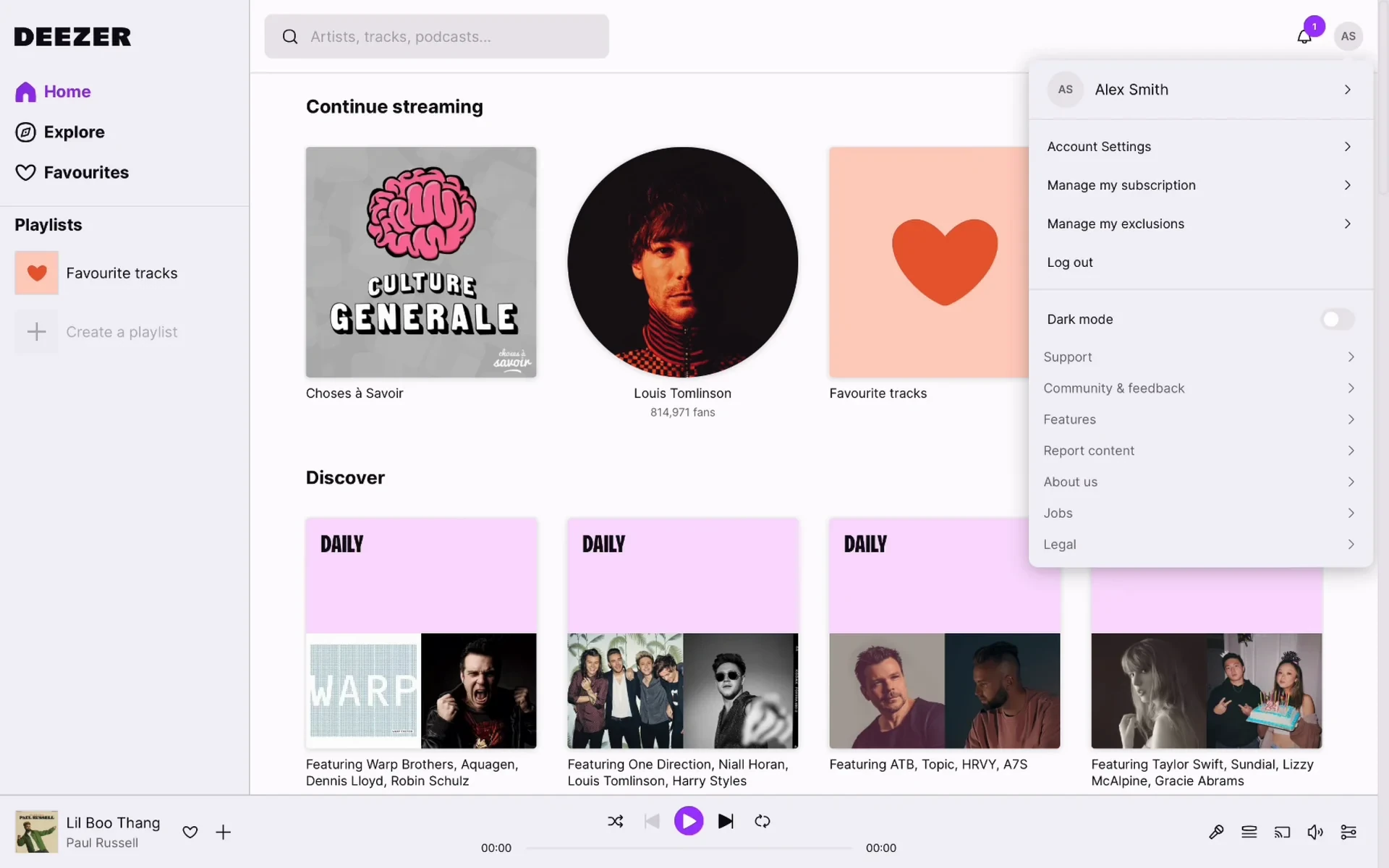Open Daily mix featuring One Direction
Screen dimensions: 1389x868
click(x=682, y=633)
